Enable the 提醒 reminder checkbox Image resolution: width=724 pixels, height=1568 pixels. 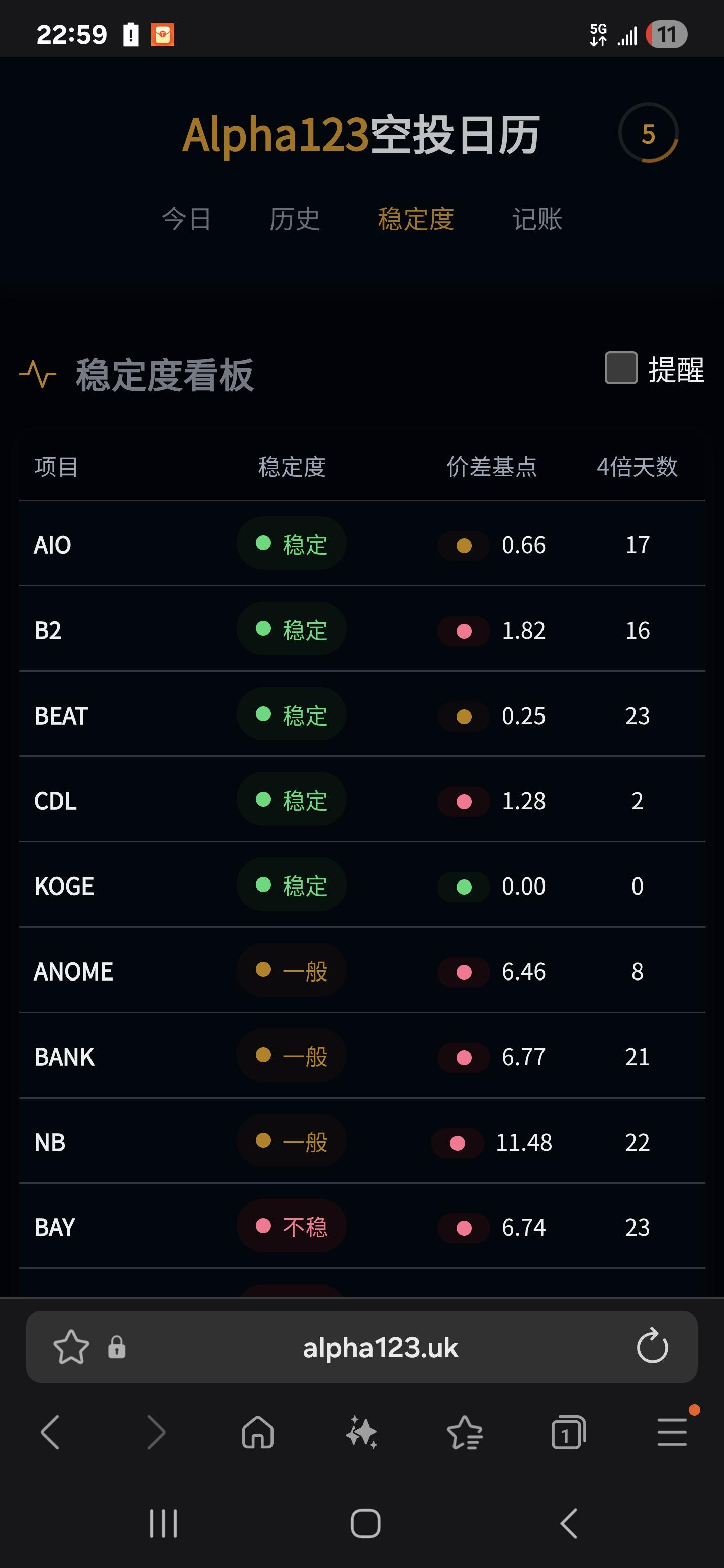coord(621,368)
